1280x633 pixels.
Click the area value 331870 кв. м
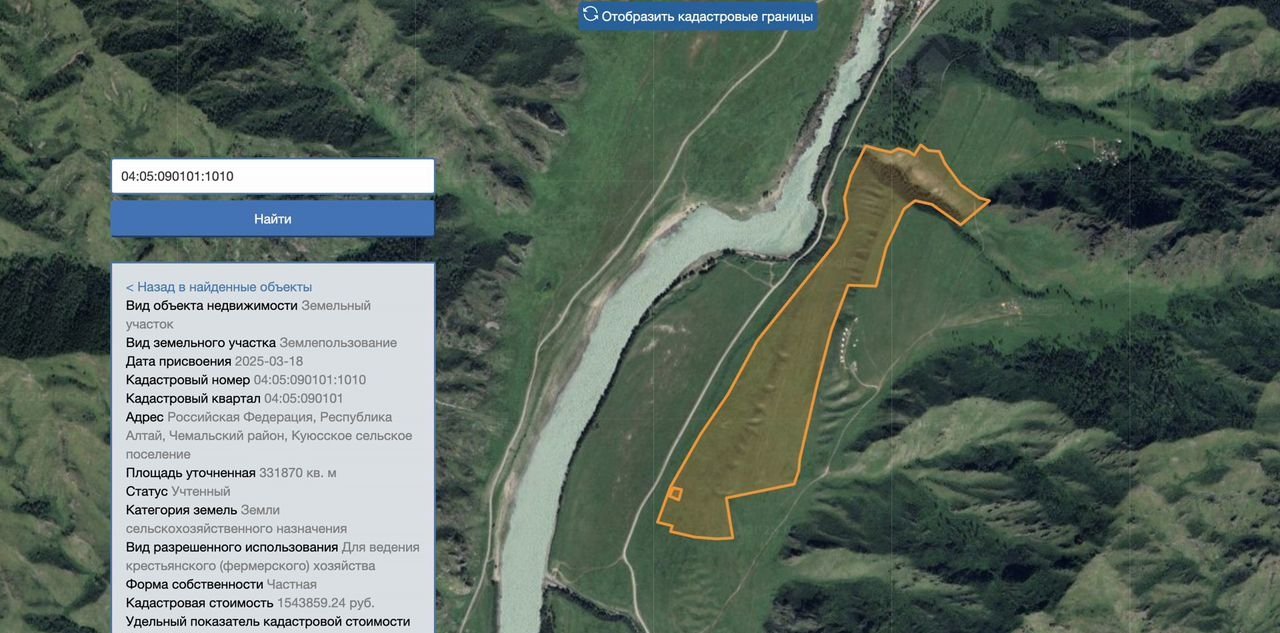[x=298, y=473]
